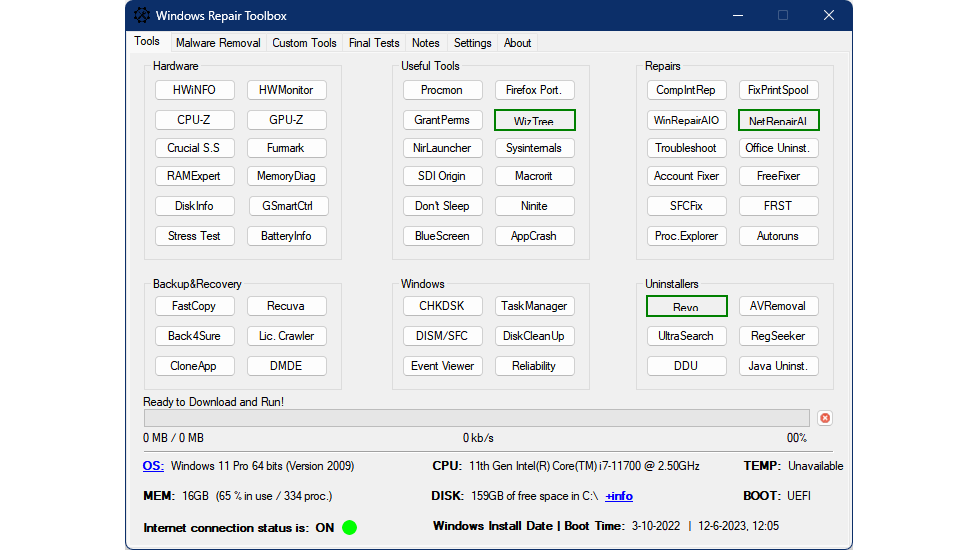
Task: Run Account Fixer
Action: click(687, 176)
